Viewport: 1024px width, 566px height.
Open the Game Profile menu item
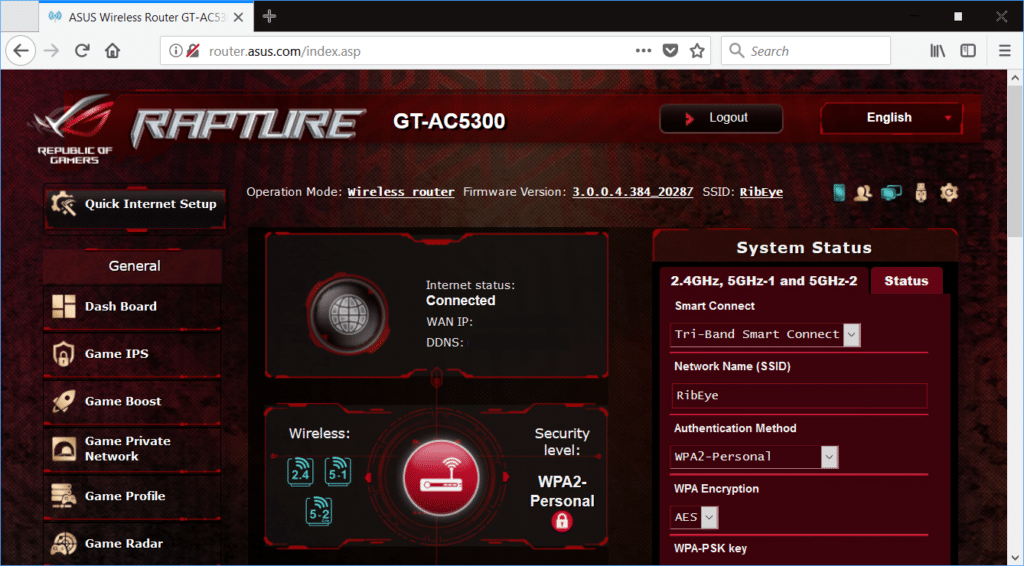(133, 496)
